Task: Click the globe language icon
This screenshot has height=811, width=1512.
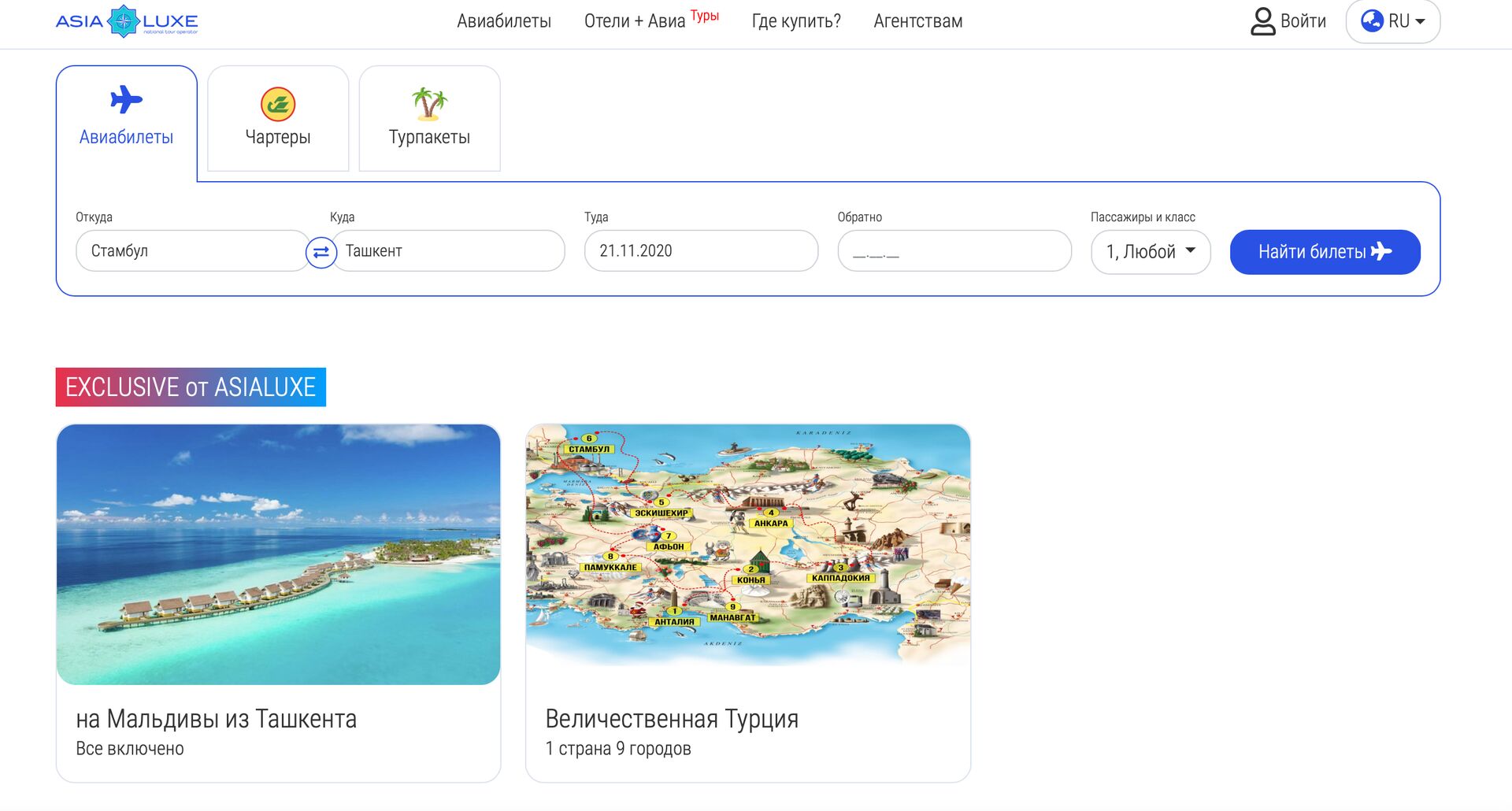Action: 1372,21
